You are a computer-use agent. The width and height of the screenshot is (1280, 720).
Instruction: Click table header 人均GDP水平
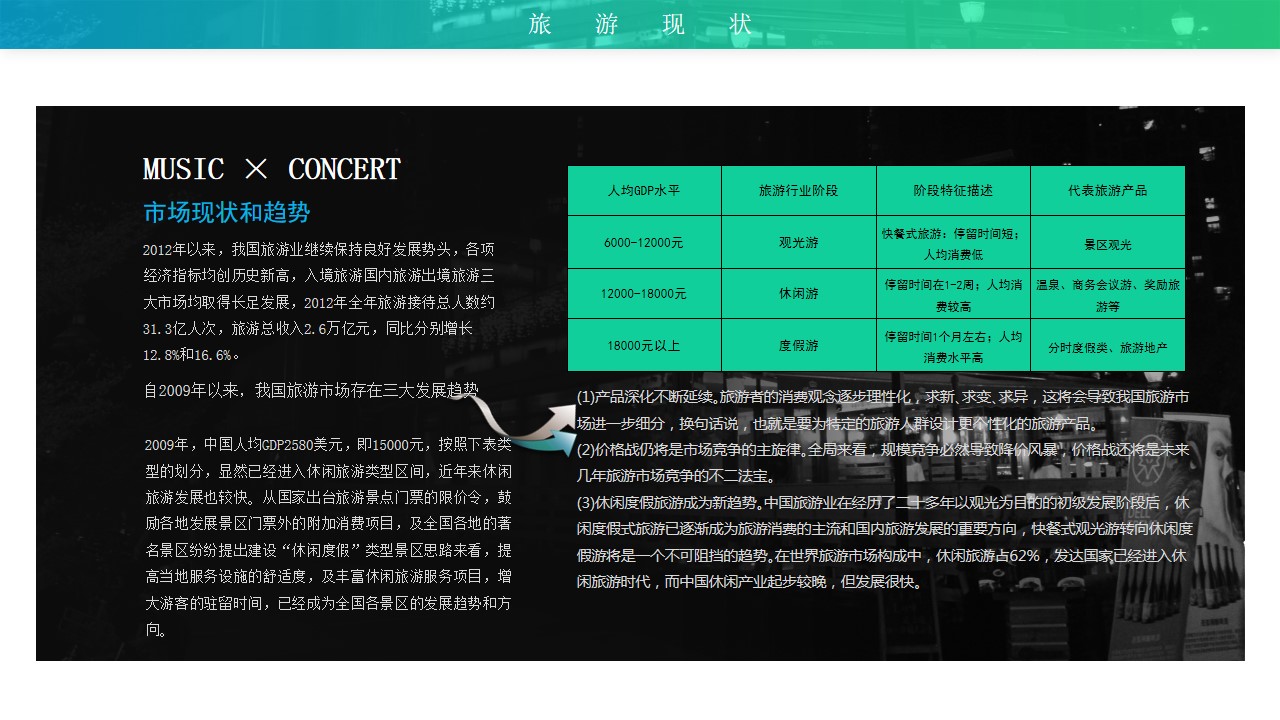[644, 191]
